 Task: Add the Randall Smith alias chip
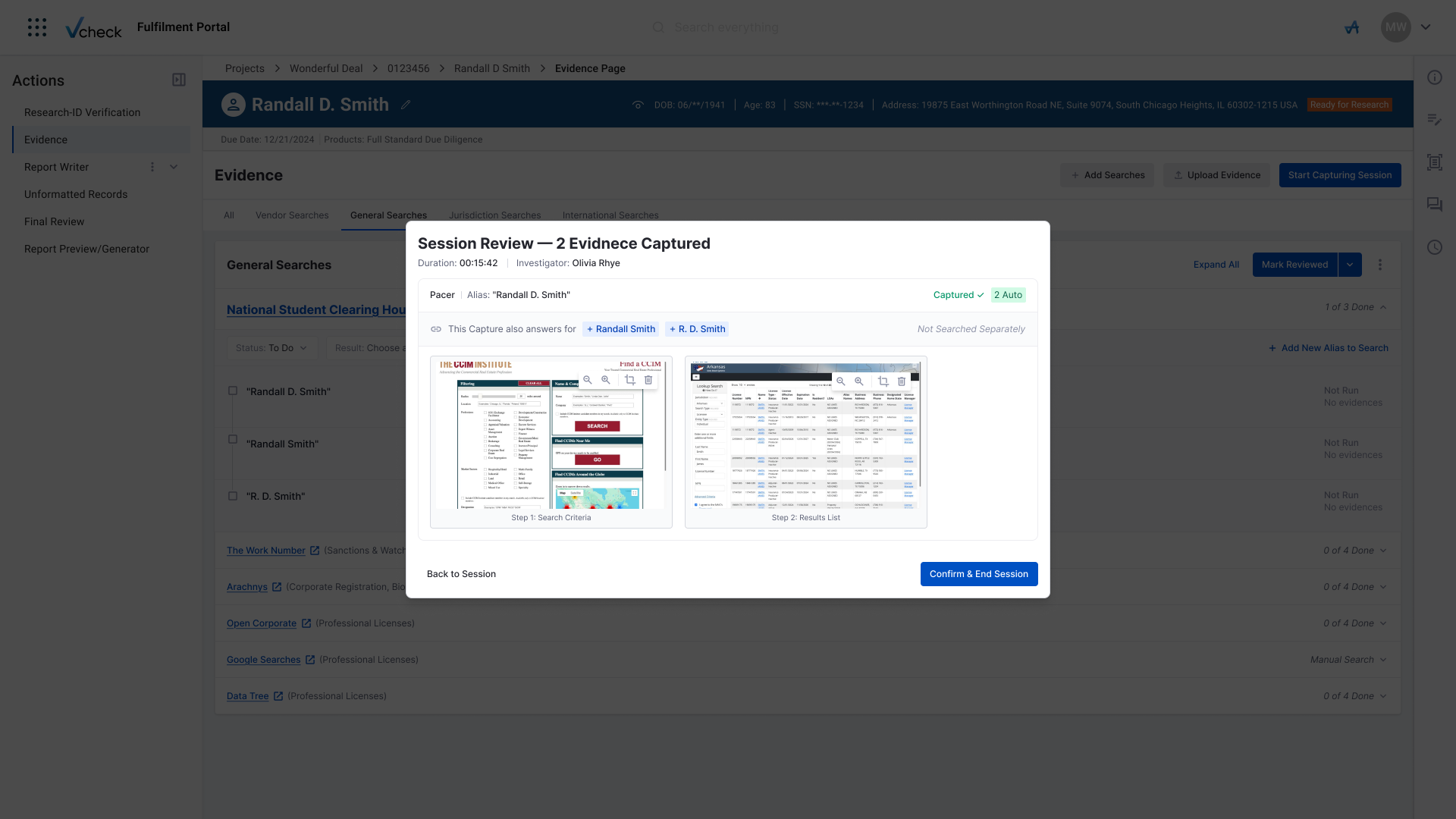click(620, 329)
